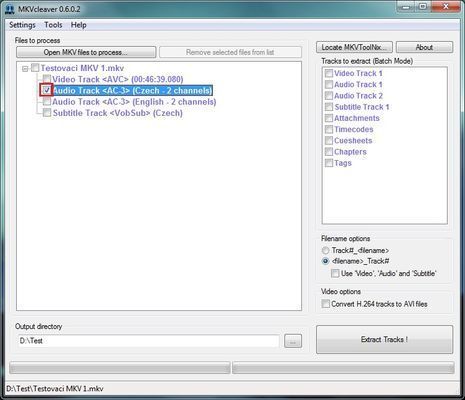Check the Testovaci MKV 1.mkv file checkbox
This screenshot has height=400, width=465.
click(x=35, y=68)
